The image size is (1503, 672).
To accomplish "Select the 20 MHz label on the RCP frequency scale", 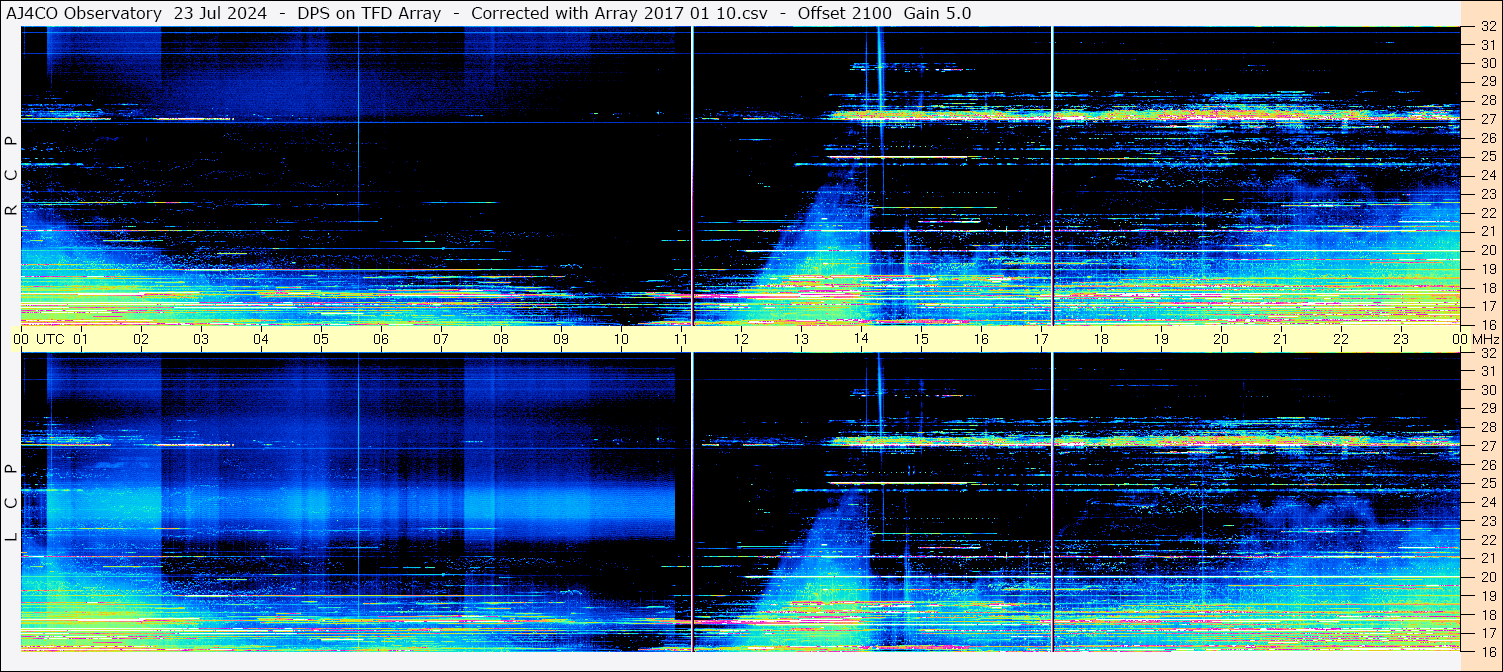I will click(x=1487, y=250).
